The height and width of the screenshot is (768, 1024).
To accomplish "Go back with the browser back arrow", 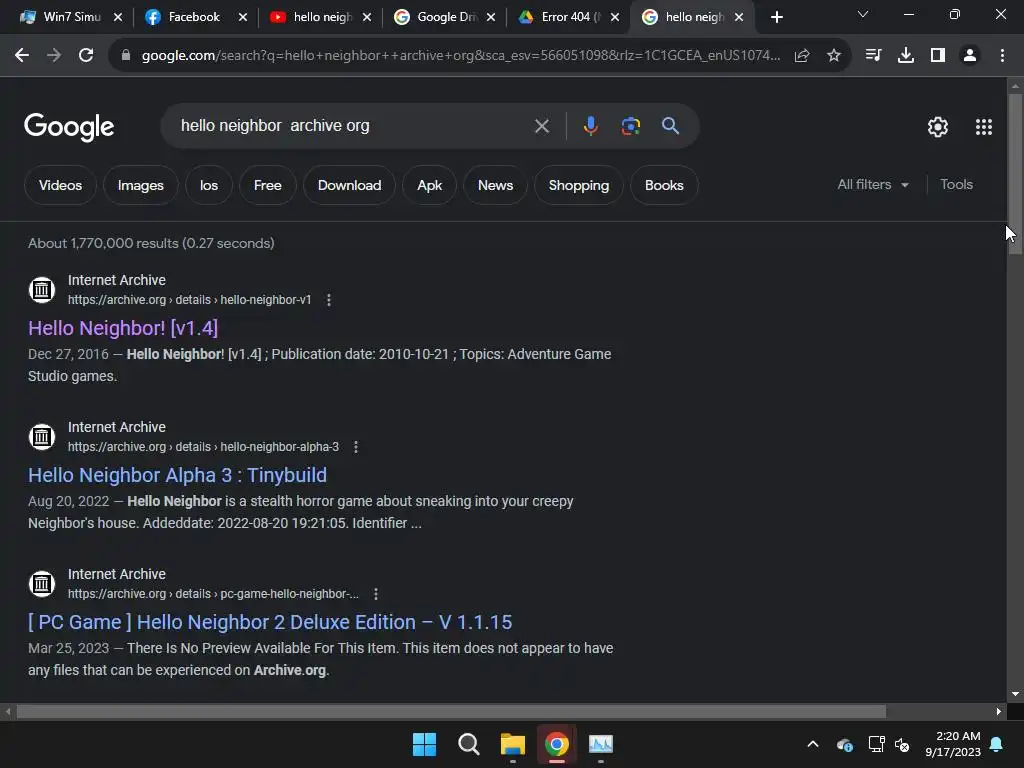I will 22,56.
